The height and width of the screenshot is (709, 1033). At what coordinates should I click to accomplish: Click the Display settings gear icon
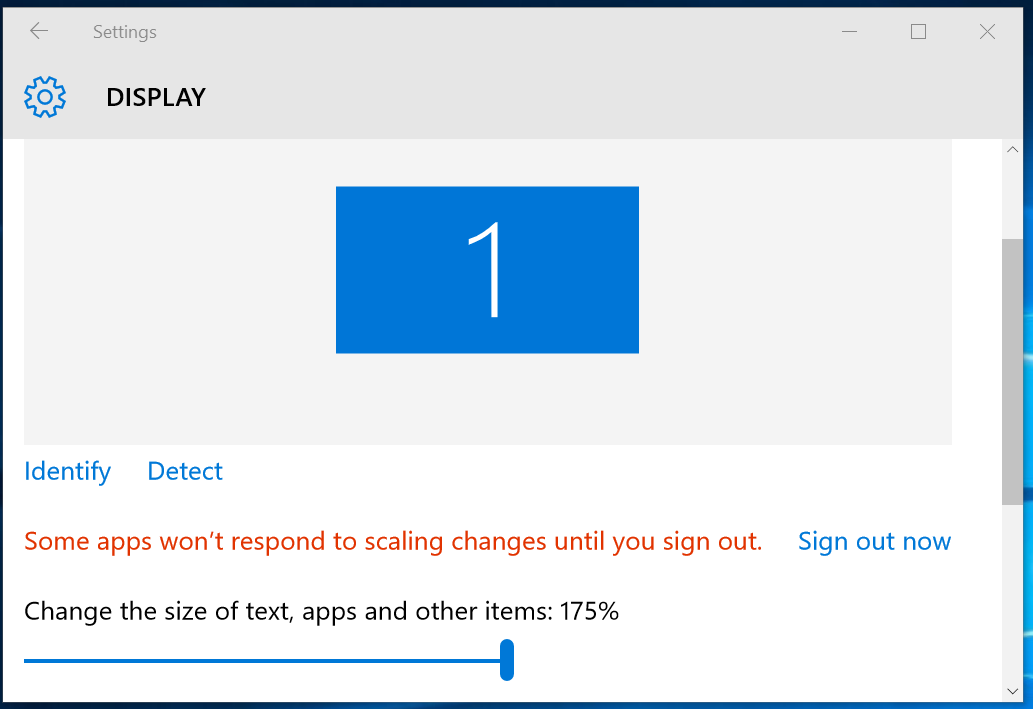point(45,97)
